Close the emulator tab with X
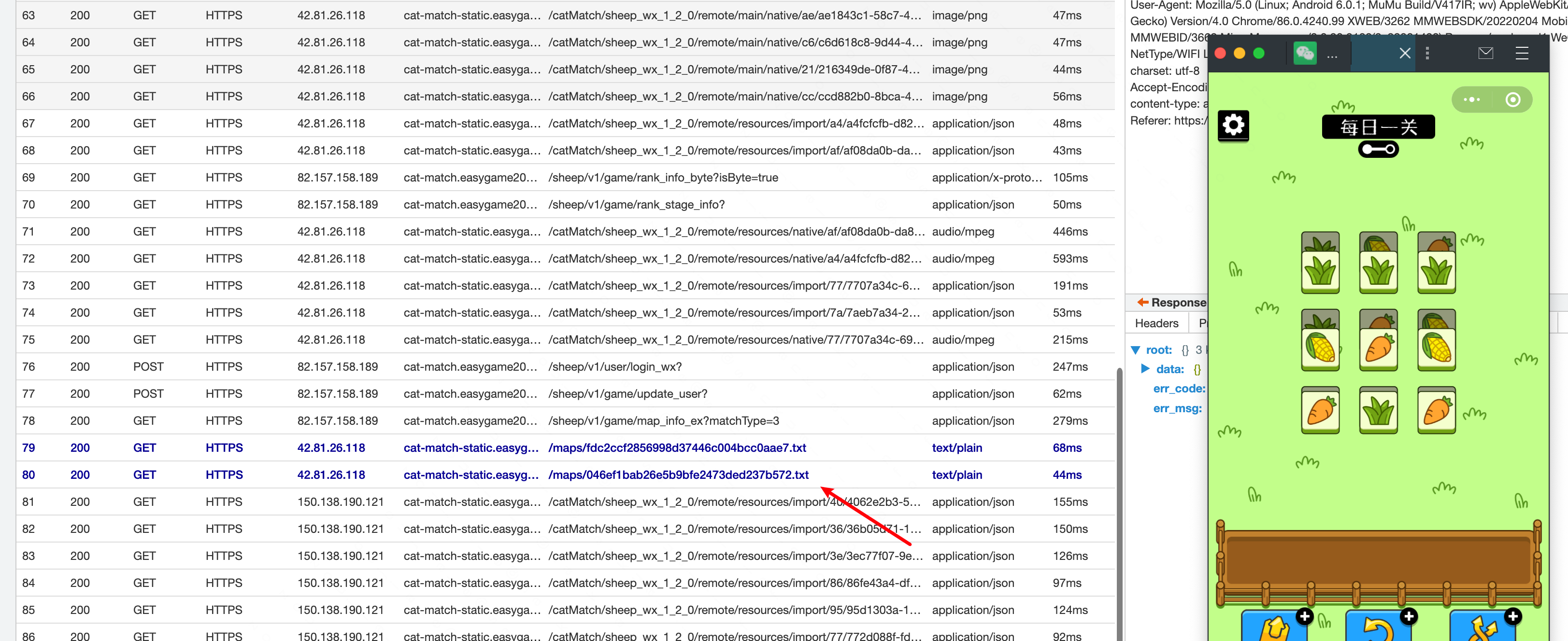 [x=1405, y=54]
